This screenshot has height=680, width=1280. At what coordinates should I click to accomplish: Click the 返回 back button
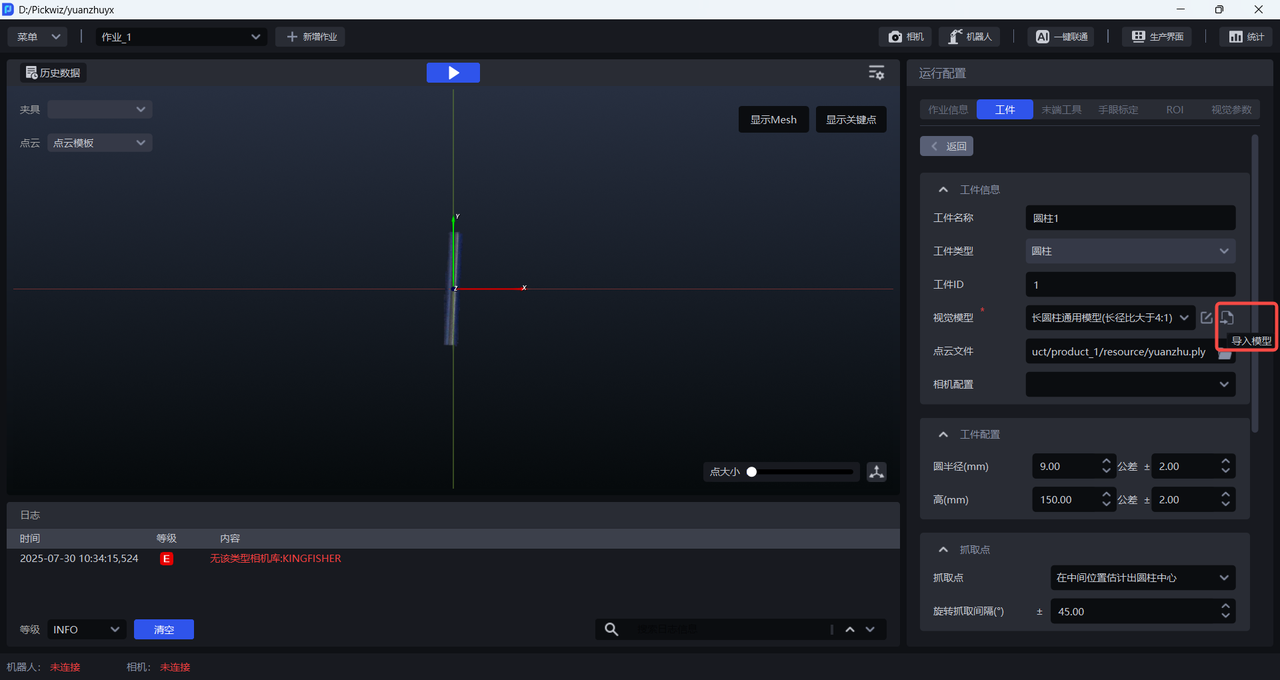click(947, 146)
